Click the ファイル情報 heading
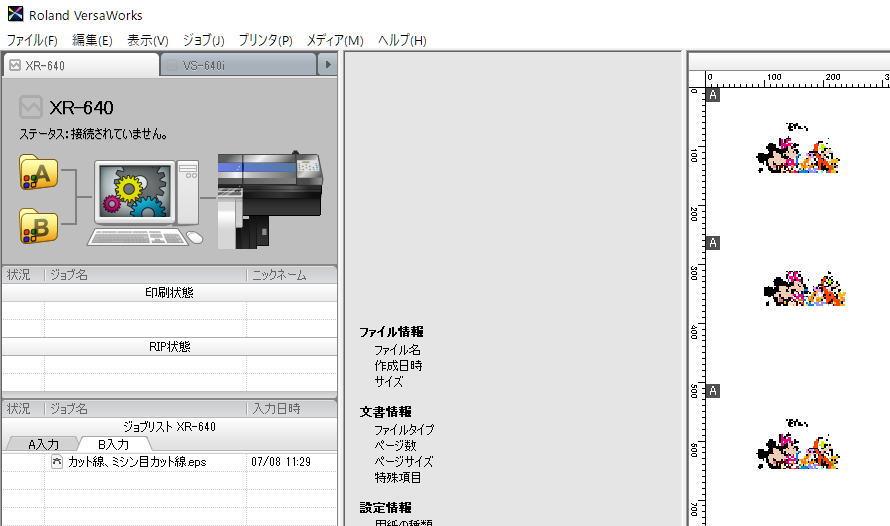The height and width of the screenshot is (526, 890). pyautogui.click(x=391, y=332)
